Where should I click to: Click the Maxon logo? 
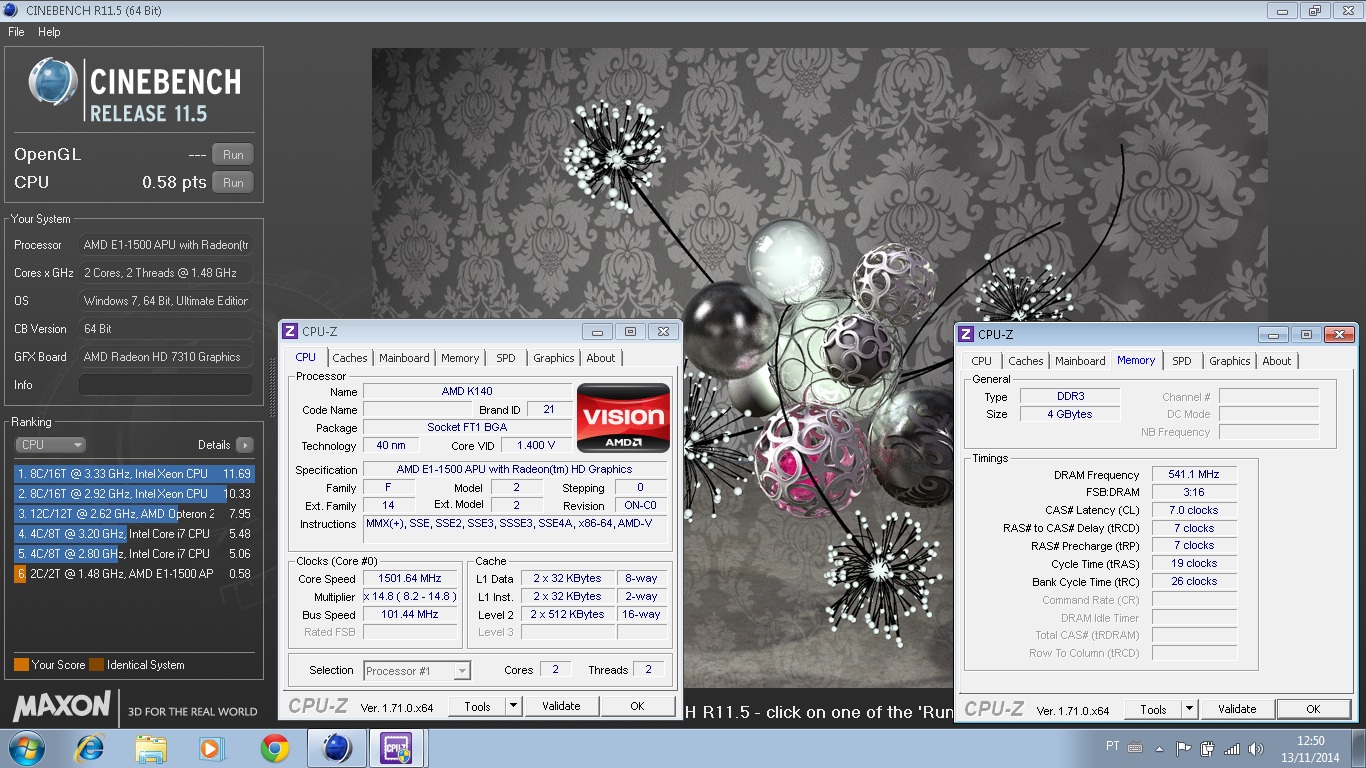click(62, 706)
